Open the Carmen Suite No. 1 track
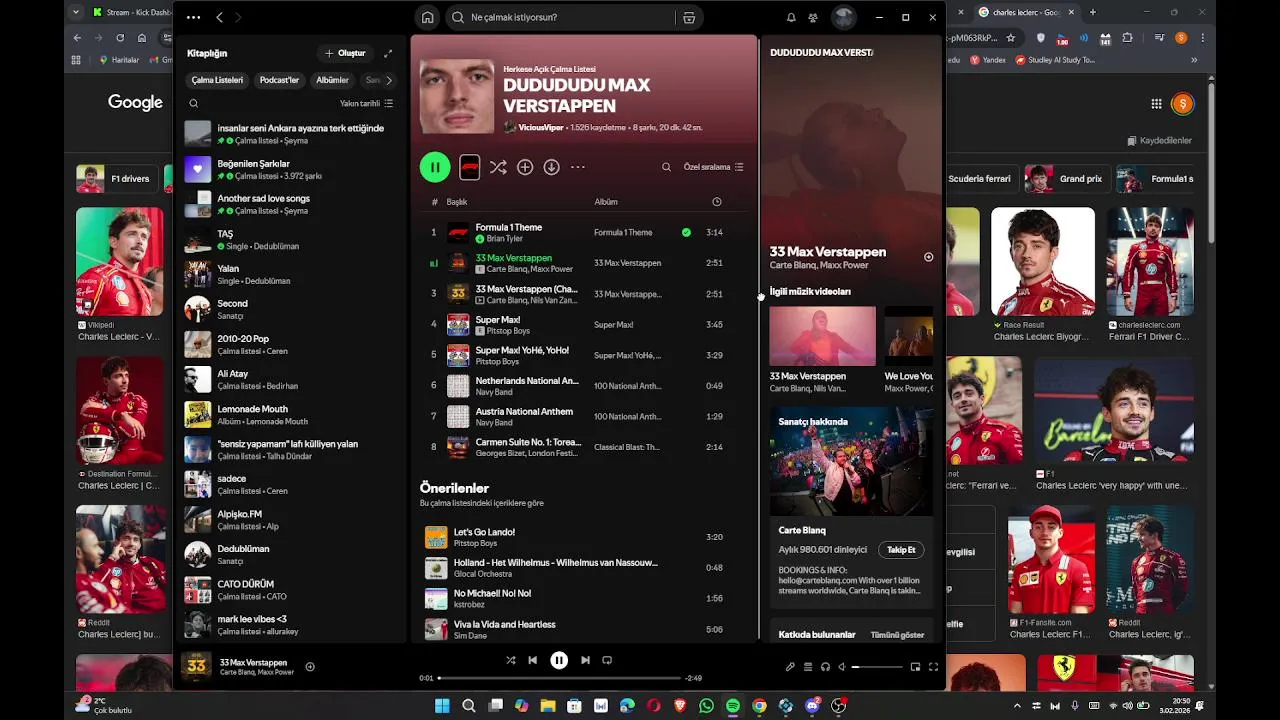This screenshot has height=720, width=1280. click(584, 447)
